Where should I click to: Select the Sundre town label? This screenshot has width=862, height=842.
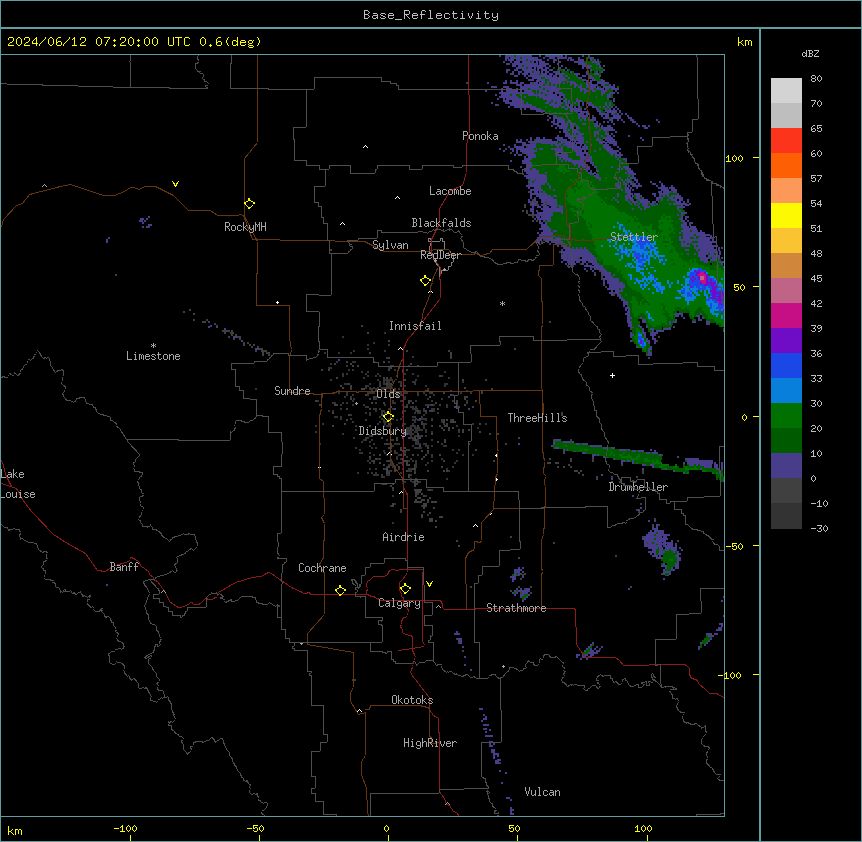(292, 391)
